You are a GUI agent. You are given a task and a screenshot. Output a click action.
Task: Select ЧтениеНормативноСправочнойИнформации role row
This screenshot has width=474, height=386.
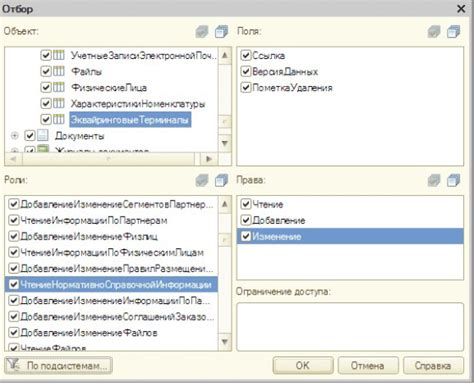(x=111, y=285)
